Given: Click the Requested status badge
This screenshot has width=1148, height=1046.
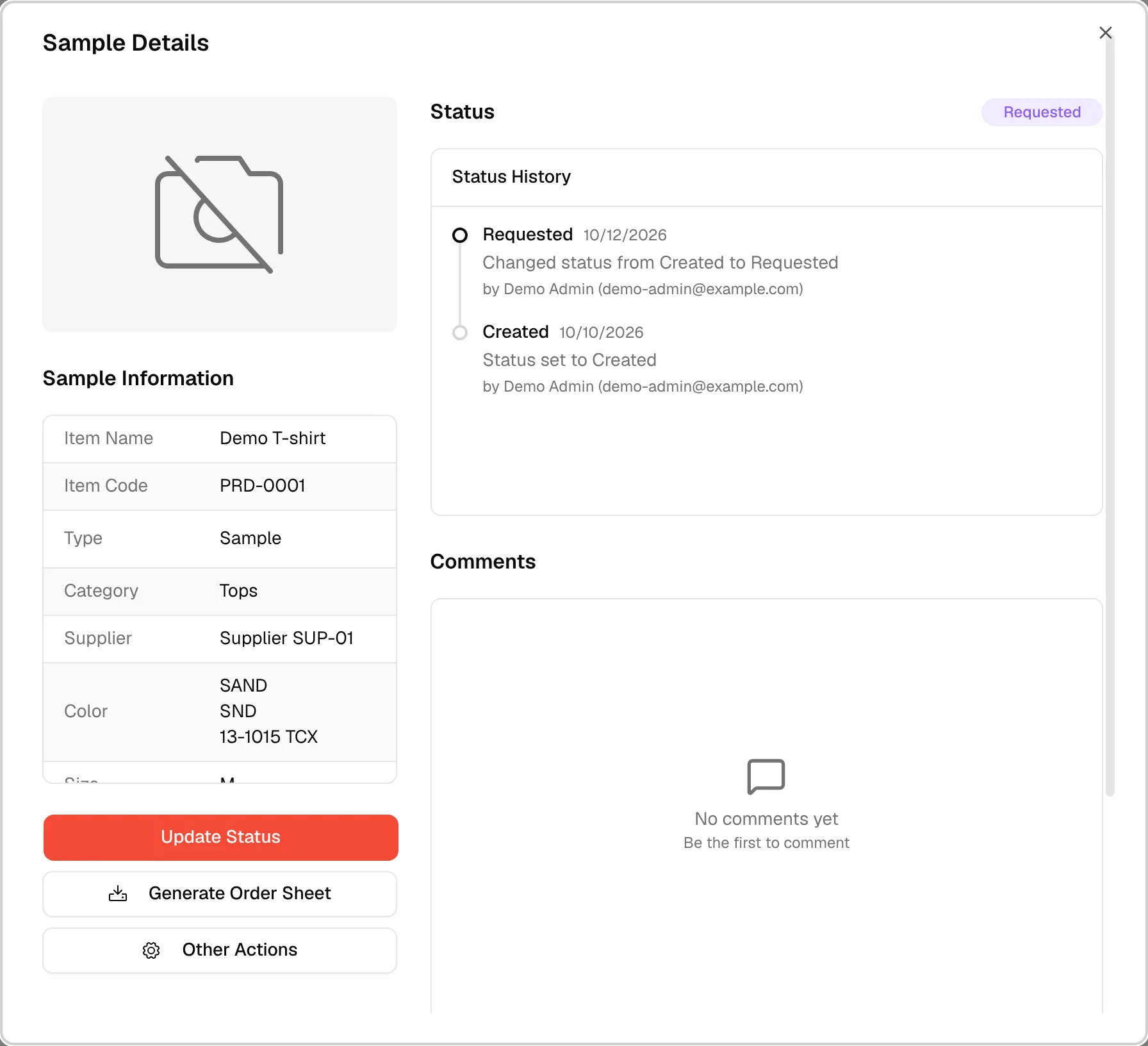Looking at the screenshot, I should 1042,112.
